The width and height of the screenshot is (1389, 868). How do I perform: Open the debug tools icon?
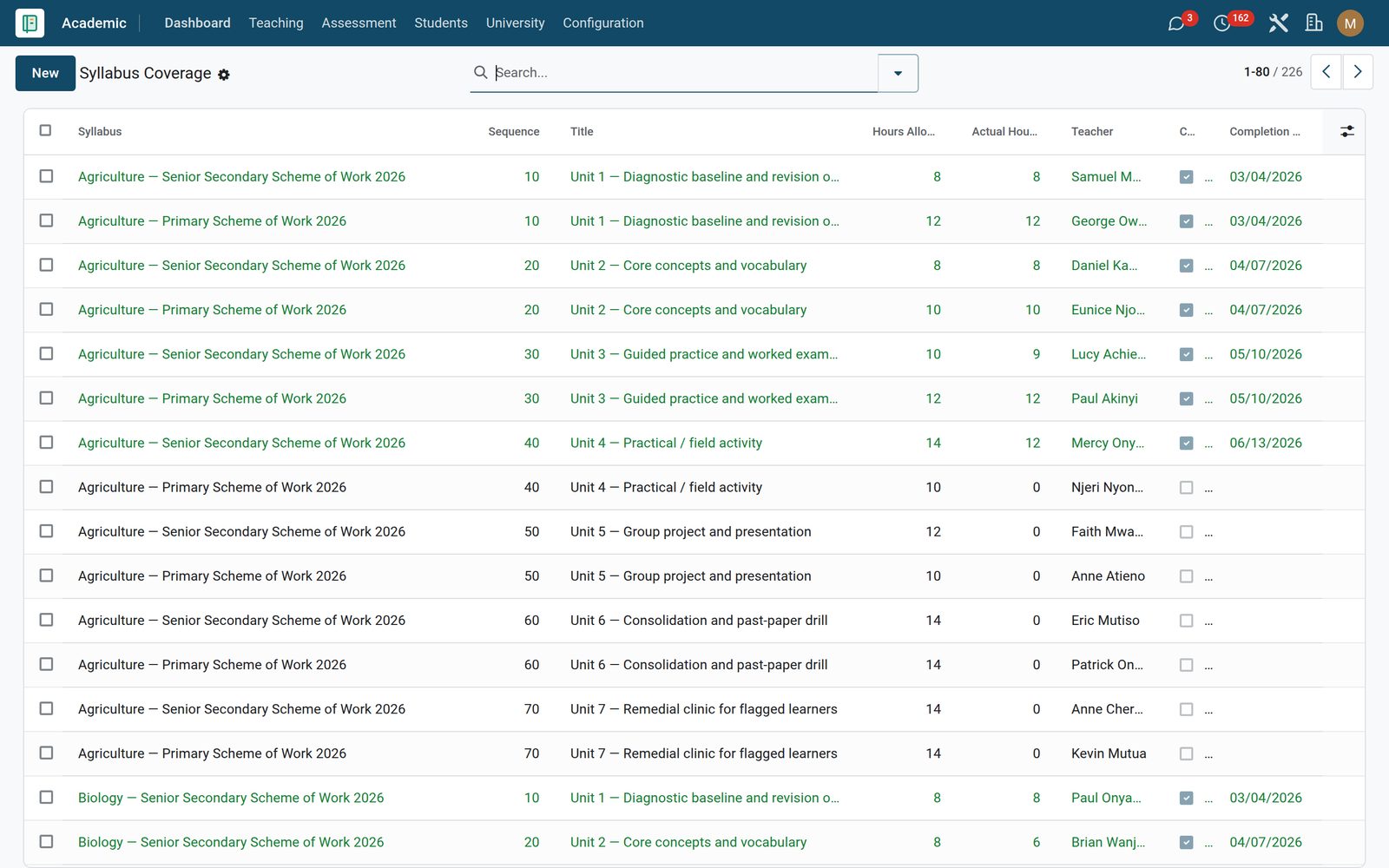[1278, 23]
